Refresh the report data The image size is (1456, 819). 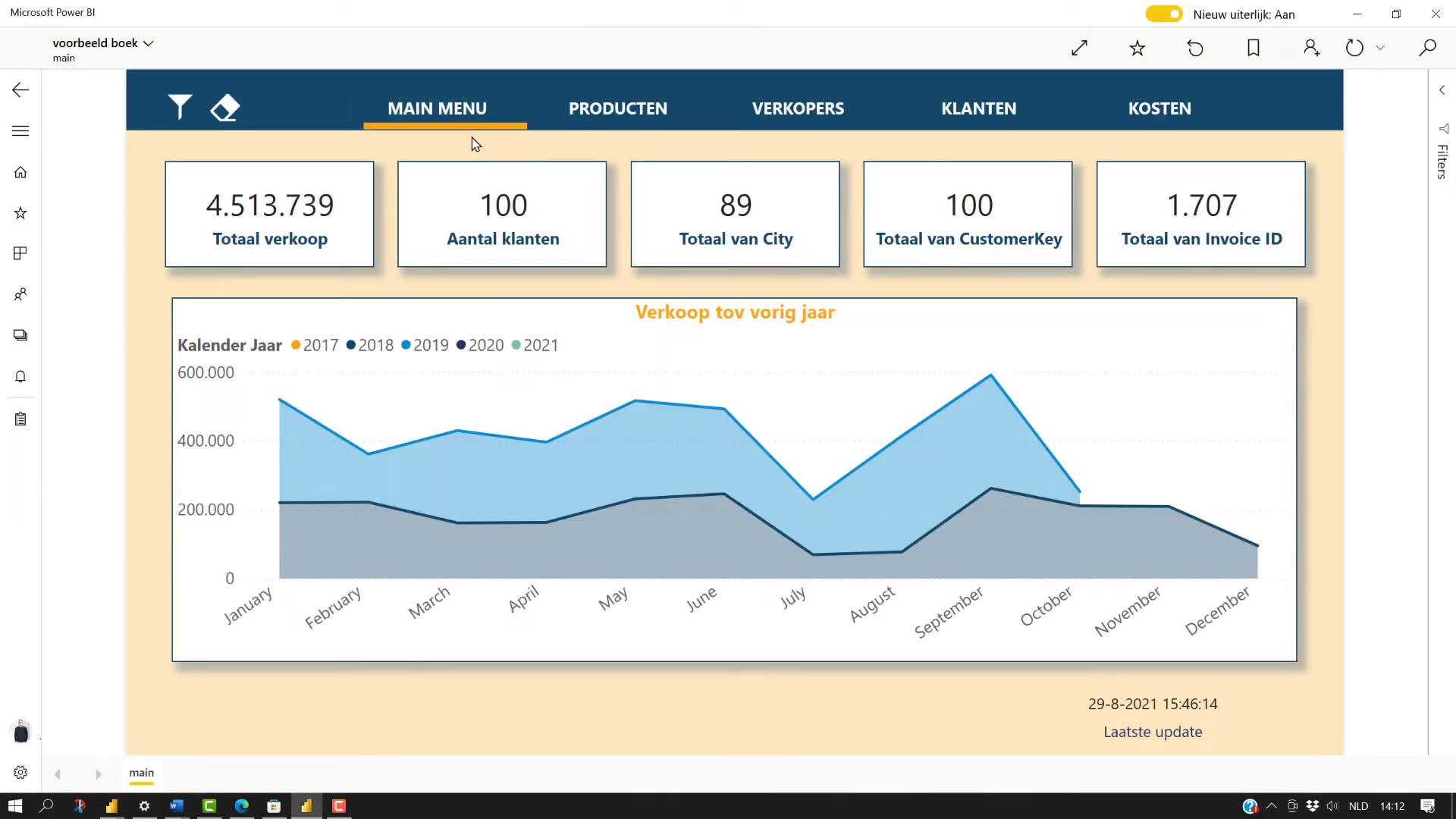1354,48
